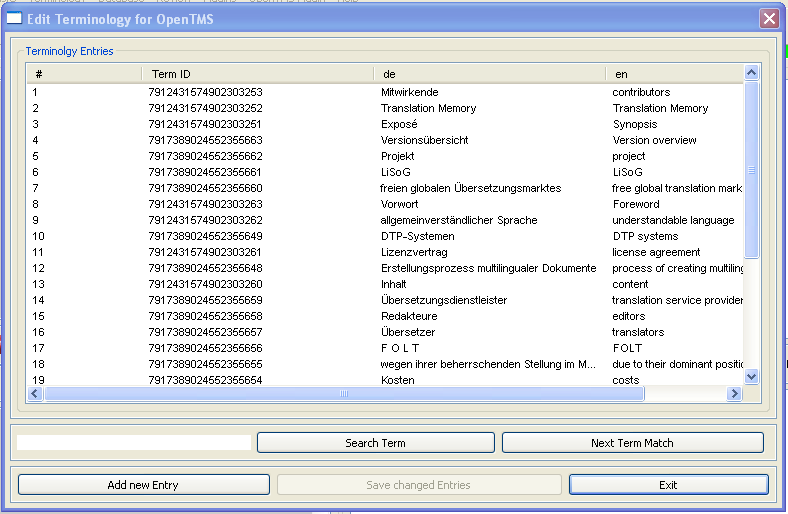Click the 'Kosten' entry in row 19
788x514 pixels.
(x=397, y=380)
